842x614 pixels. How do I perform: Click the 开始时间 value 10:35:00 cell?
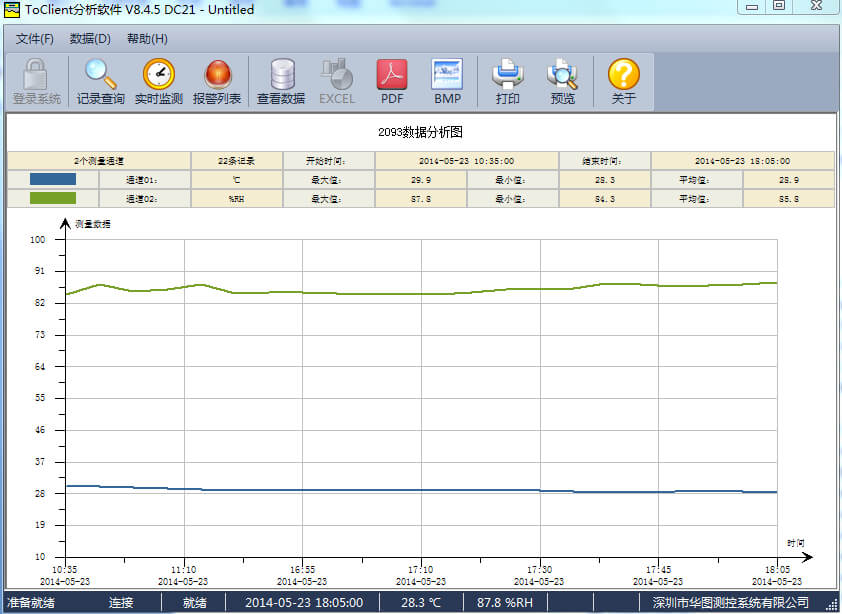click(x=466, y=161)
